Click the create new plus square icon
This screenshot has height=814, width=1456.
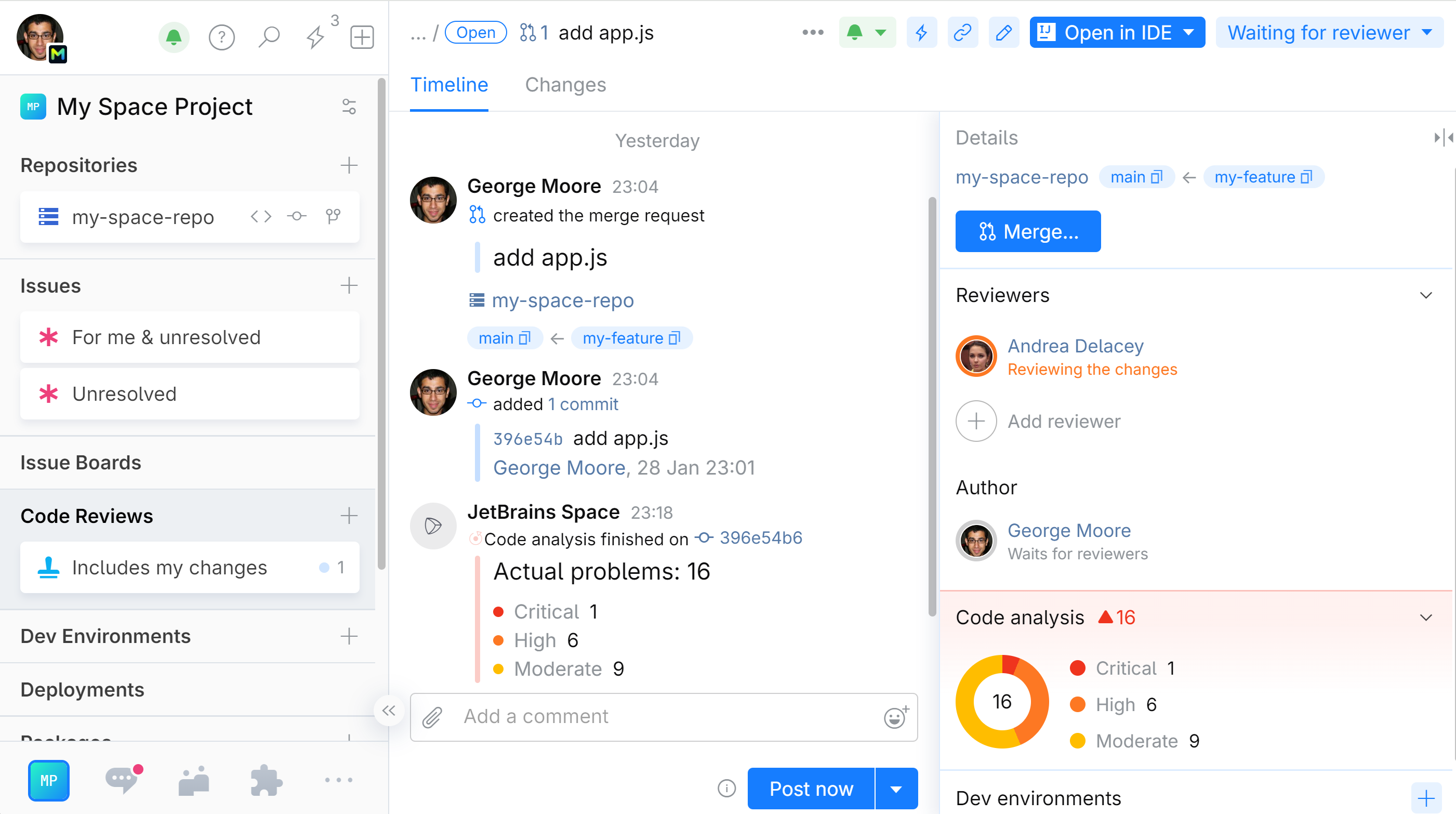362,37
